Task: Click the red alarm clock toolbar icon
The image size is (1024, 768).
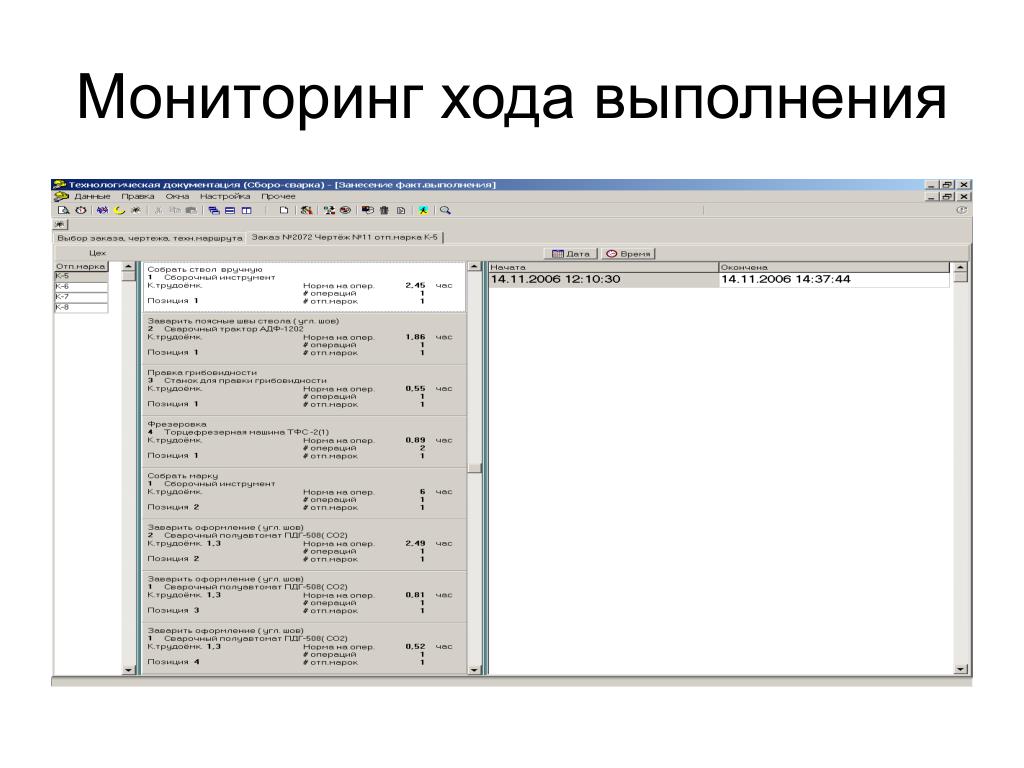Action: tap(81, 210)
